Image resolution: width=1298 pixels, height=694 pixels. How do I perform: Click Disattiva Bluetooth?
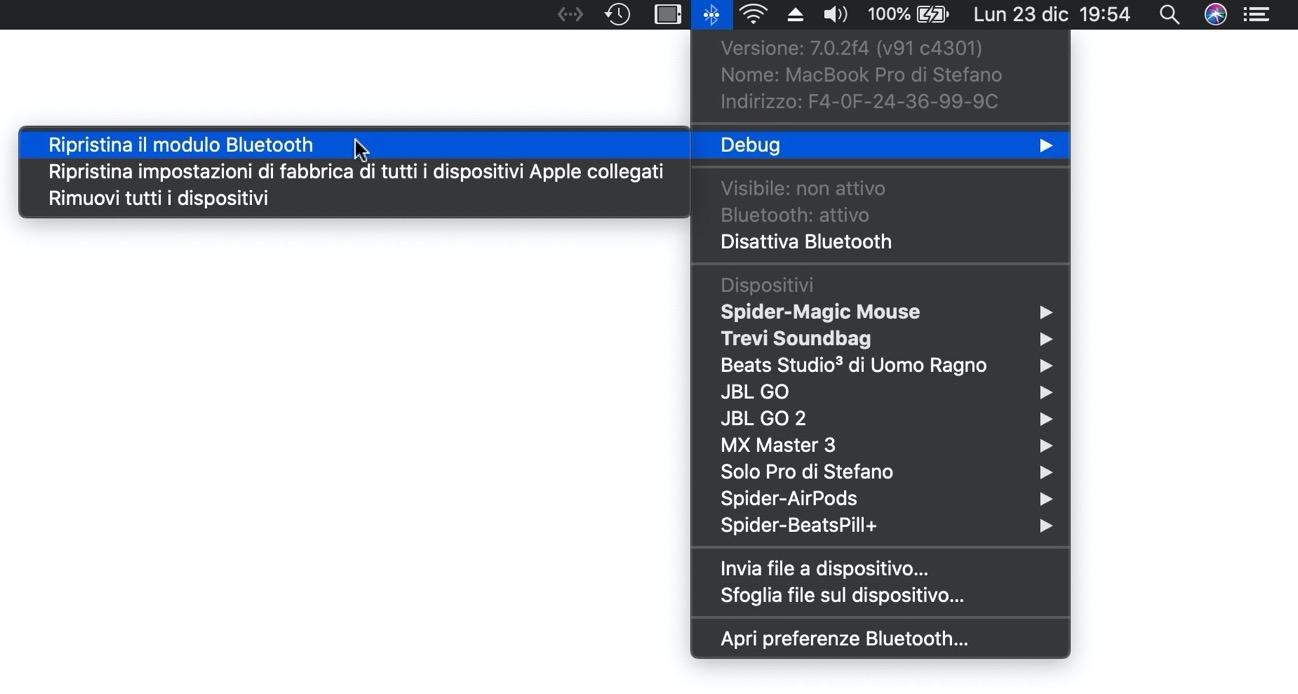(880, 242)
